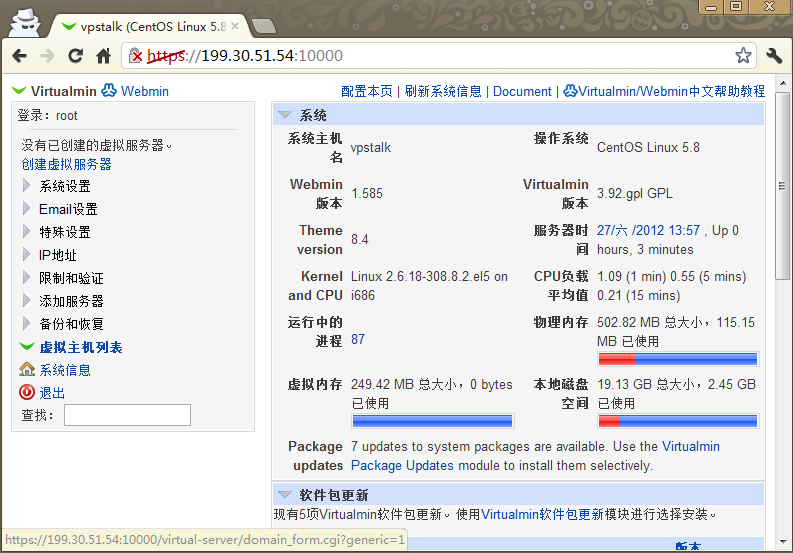The image size is (793, 553).
Task: Click the Virtualmin green check logo
Action: [19, 91]
